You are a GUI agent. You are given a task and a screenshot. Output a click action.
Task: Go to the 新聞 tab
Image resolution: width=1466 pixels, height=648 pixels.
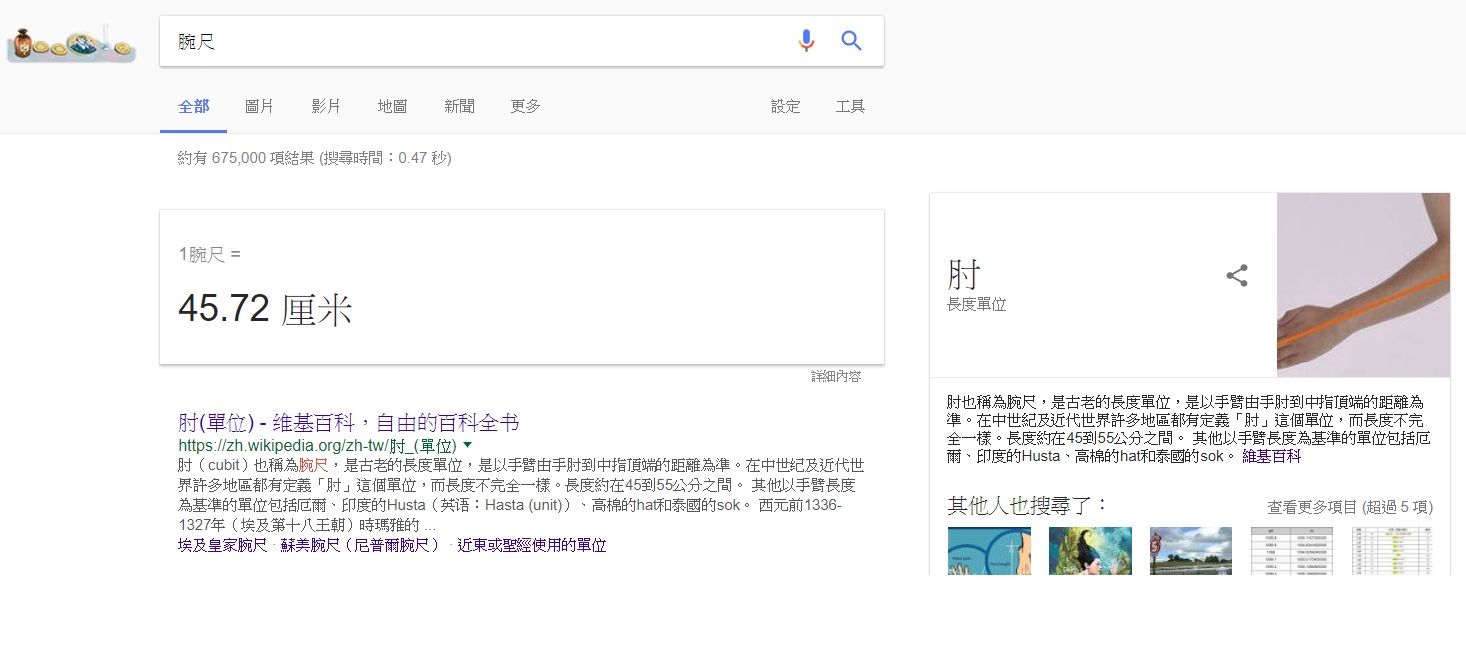click(459, 106)
